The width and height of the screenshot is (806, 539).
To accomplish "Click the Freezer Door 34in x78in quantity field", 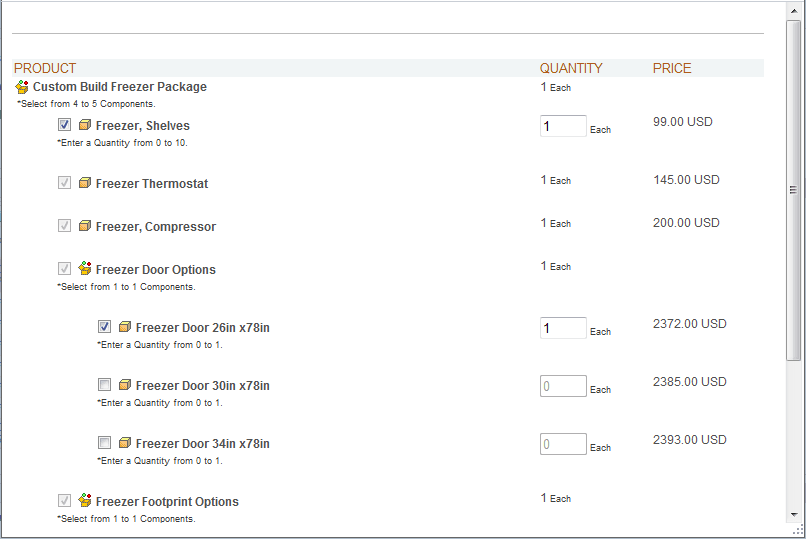I will point(563,444).
